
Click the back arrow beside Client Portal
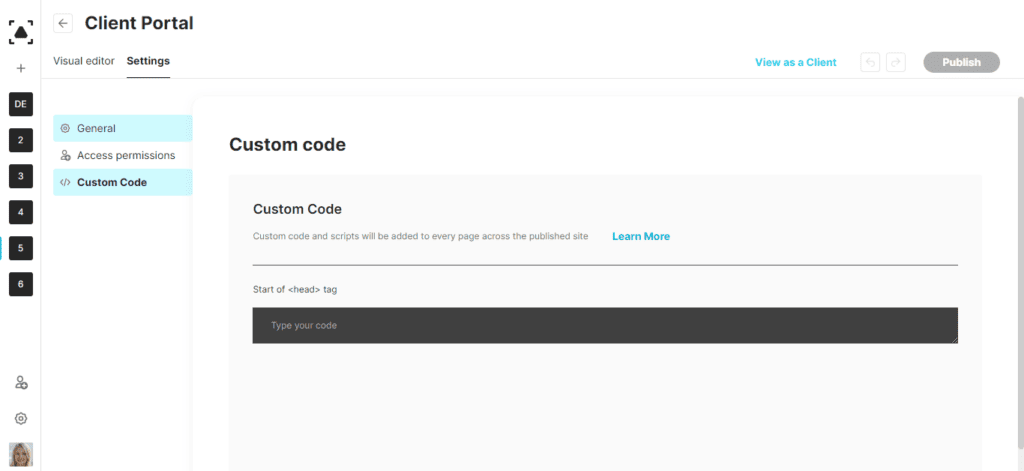pos(63,24)
